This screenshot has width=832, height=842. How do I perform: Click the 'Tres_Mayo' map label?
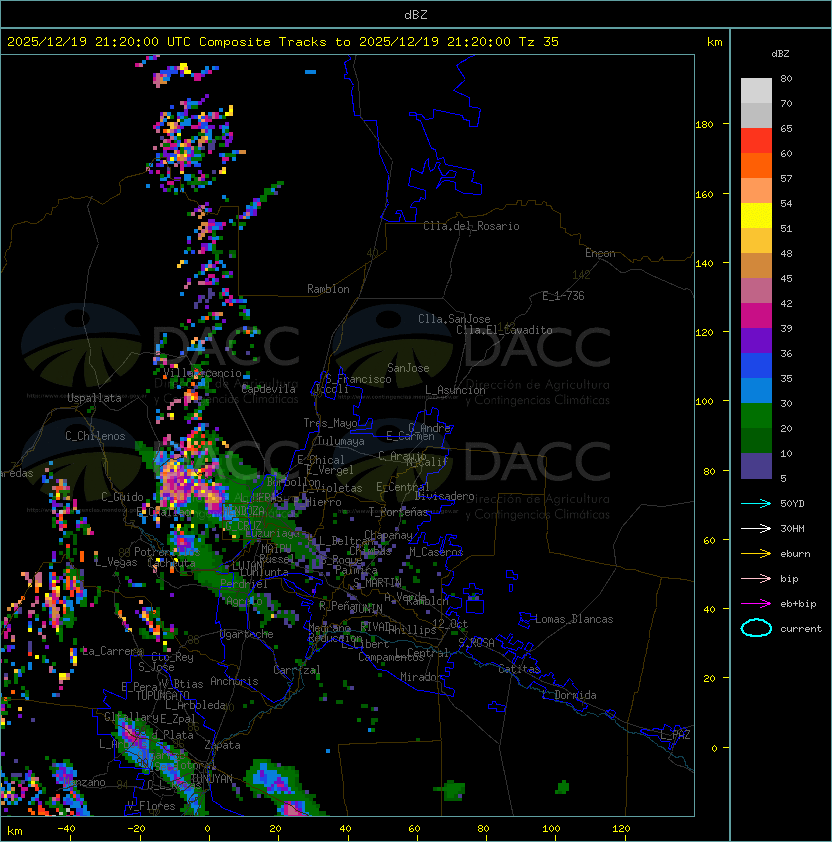click(330, 423)
